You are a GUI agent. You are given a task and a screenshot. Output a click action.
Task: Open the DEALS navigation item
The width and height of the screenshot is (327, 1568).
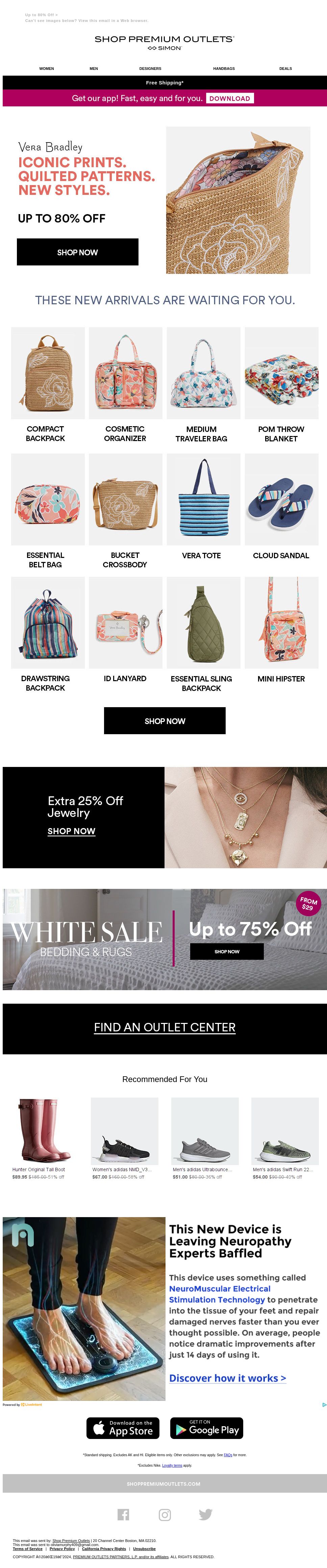285,69
